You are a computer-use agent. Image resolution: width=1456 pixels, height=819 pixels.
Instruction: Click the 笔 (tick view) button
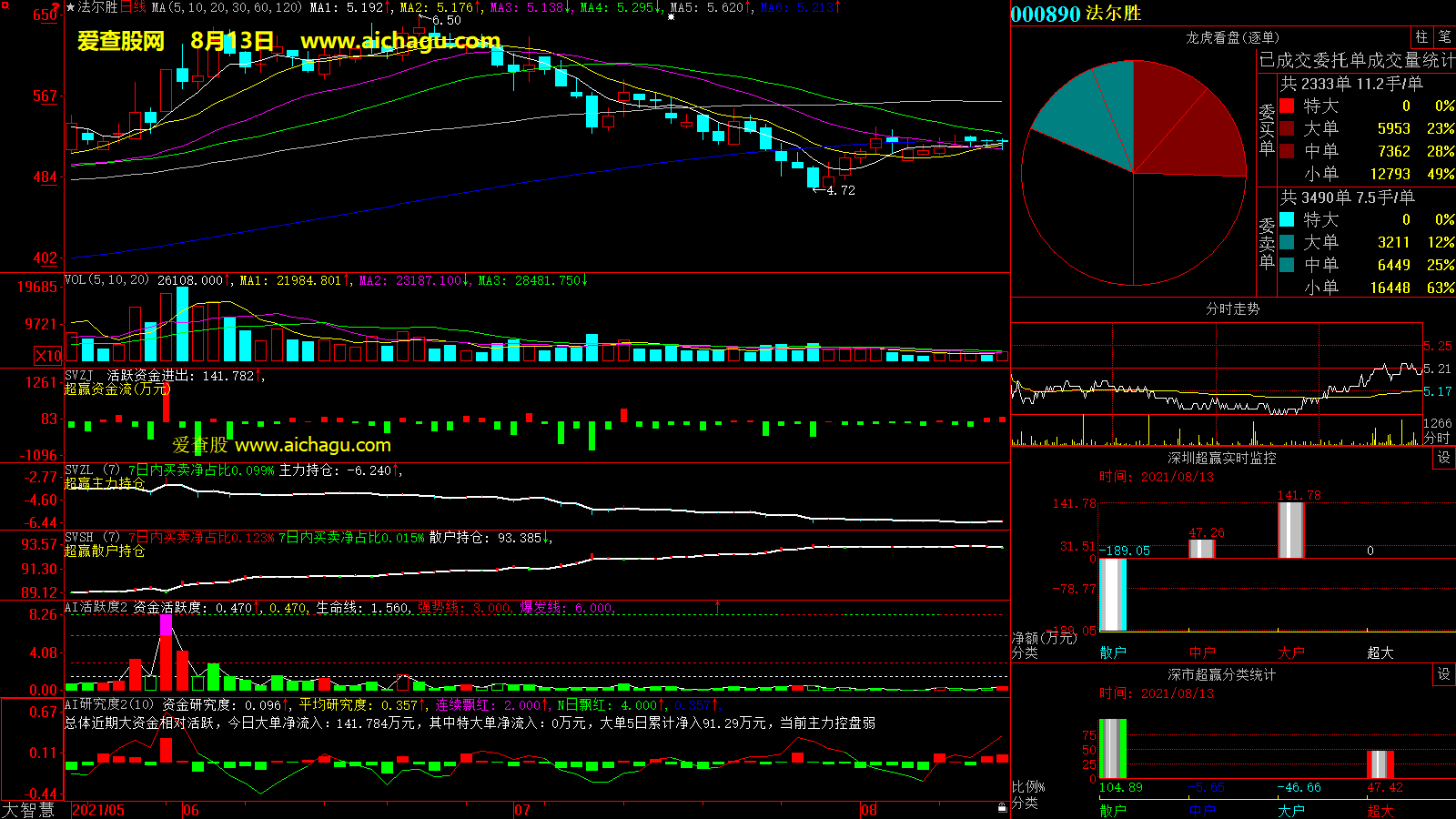click(1444, 36)
